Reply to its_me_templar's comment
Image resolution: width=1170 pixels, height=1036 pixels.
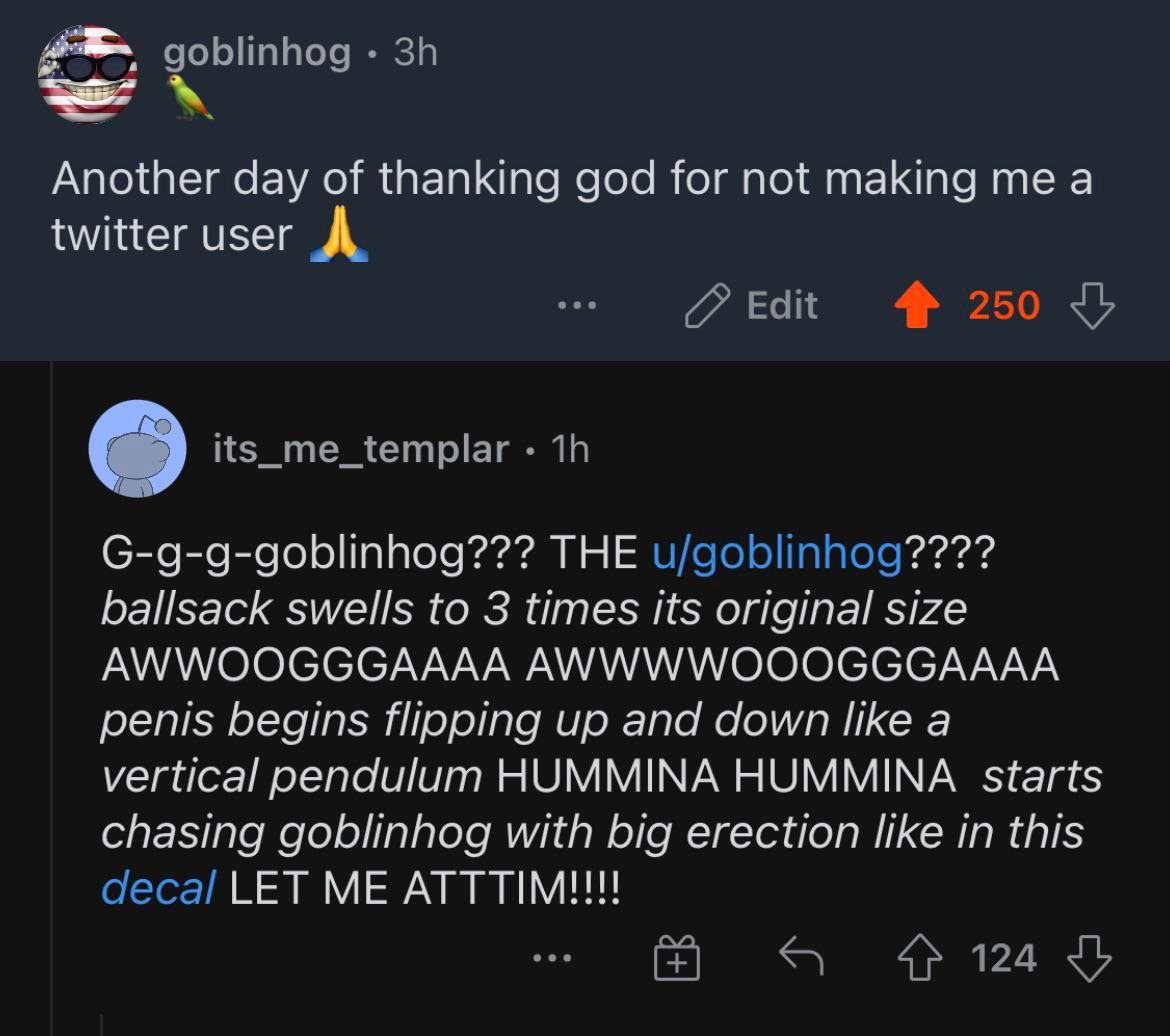pos(801,958)
